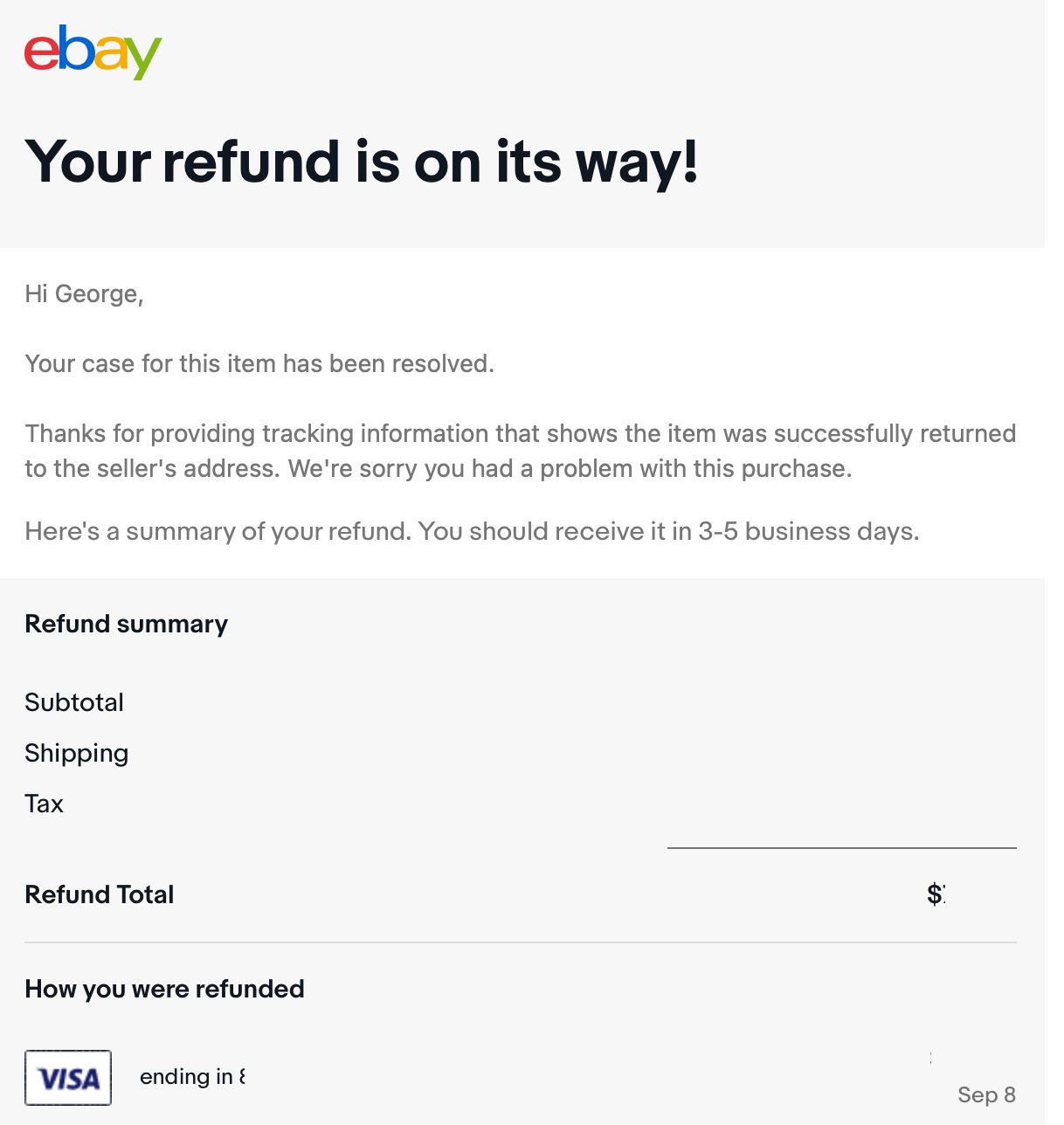
Task: Click the separator below Refund Total row
Action: click(x=521, y=942)
